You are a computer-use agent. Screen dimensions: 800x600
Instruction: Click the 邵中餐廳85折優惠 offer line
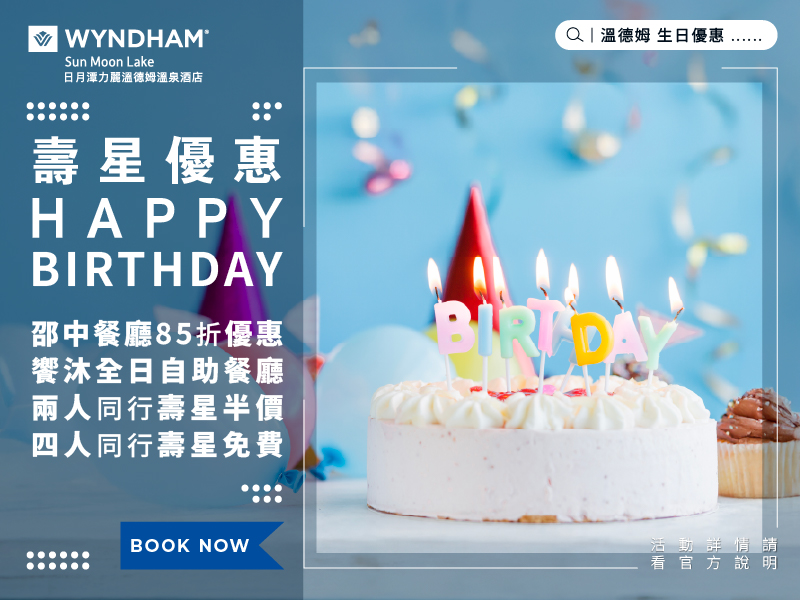(x=157, y=334)
